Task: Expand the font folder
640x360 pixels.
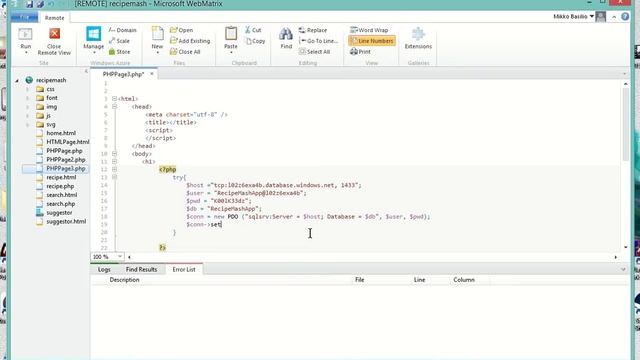Action: [x=27, y=98]
